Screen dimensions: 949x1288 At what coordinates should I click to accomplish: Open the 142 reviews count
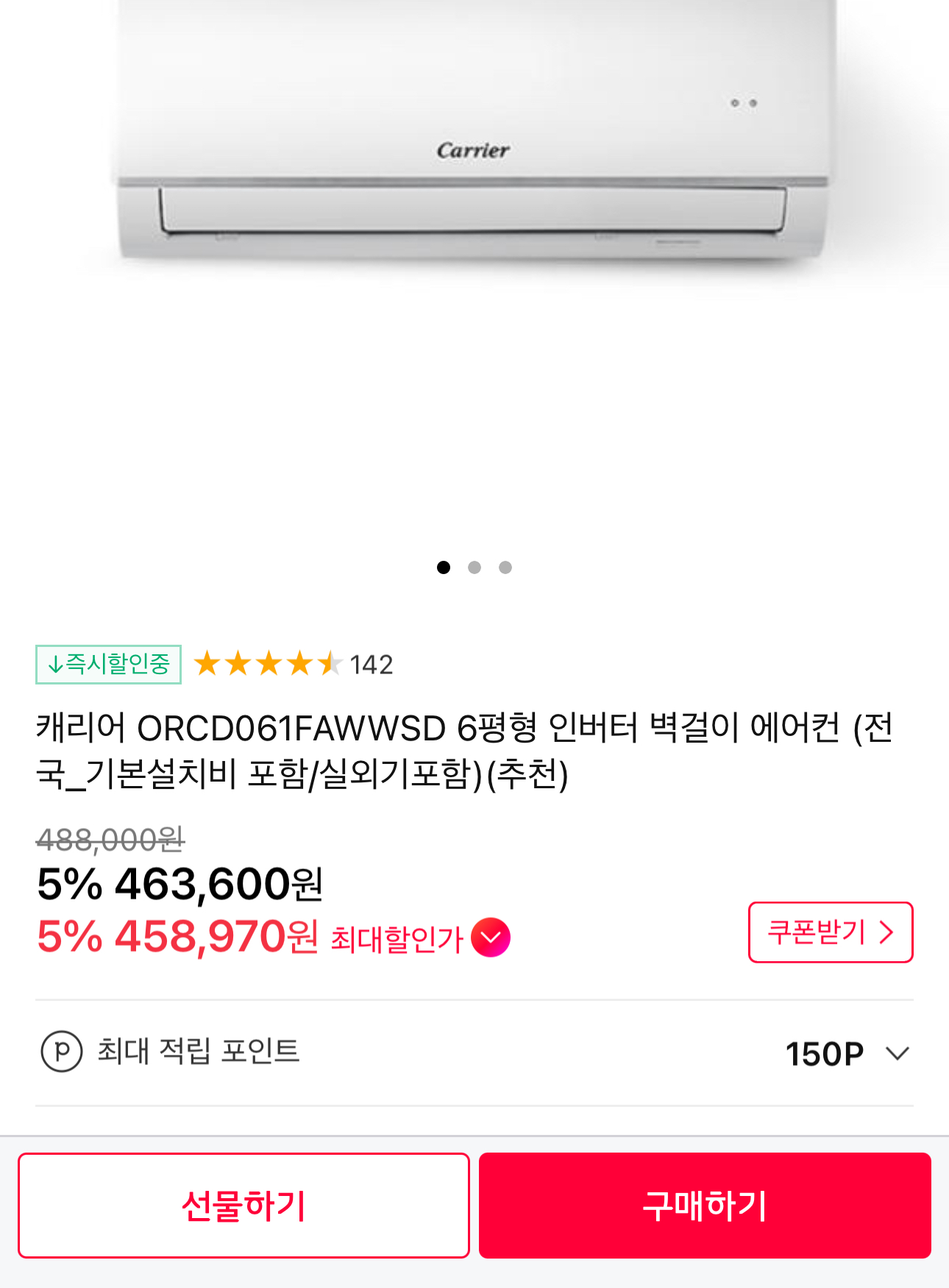(x=372, y=665)
